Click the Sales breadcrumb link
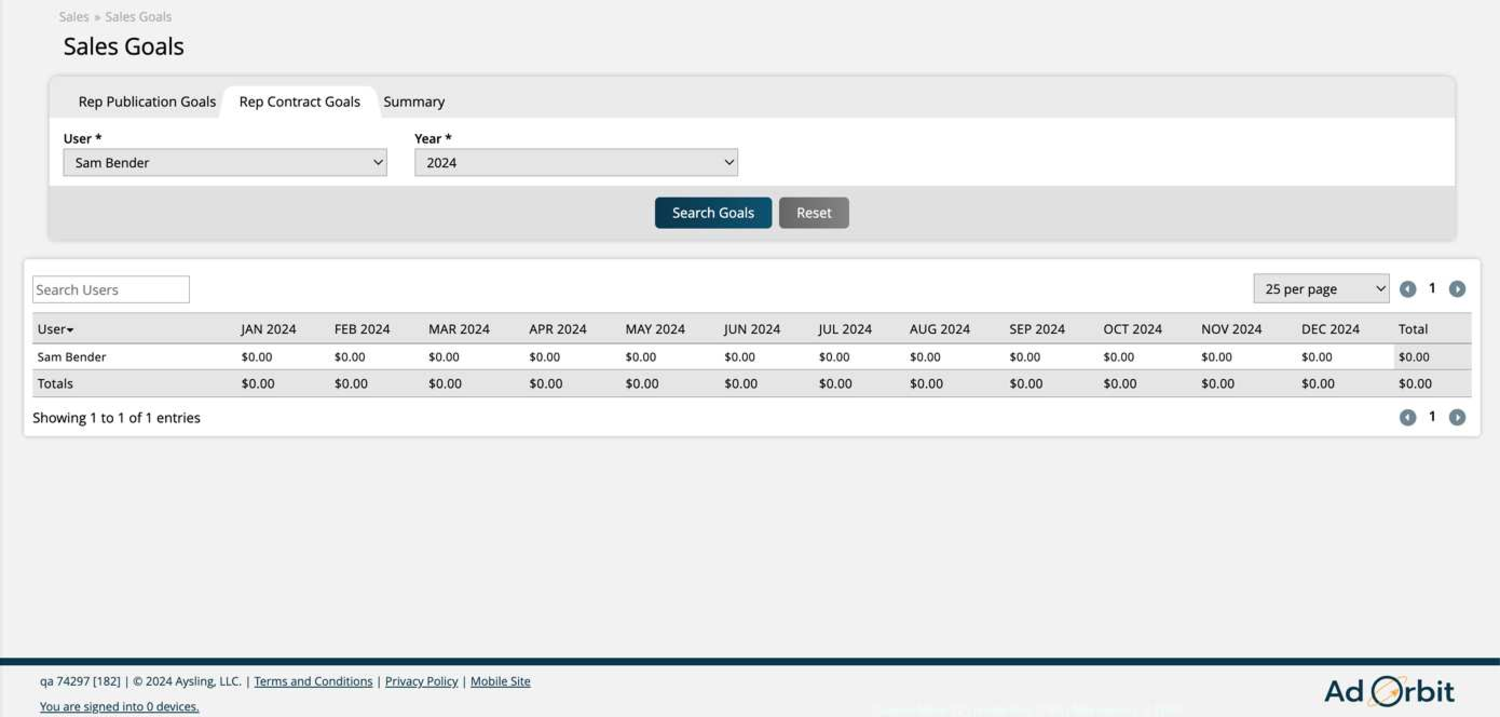1500x717 pixels. point(73,17)
